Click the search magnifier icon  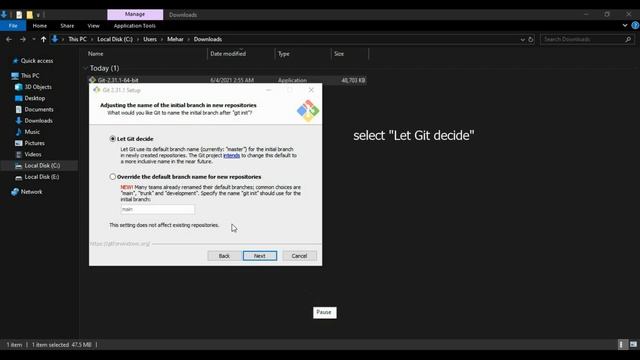[628, 39]
